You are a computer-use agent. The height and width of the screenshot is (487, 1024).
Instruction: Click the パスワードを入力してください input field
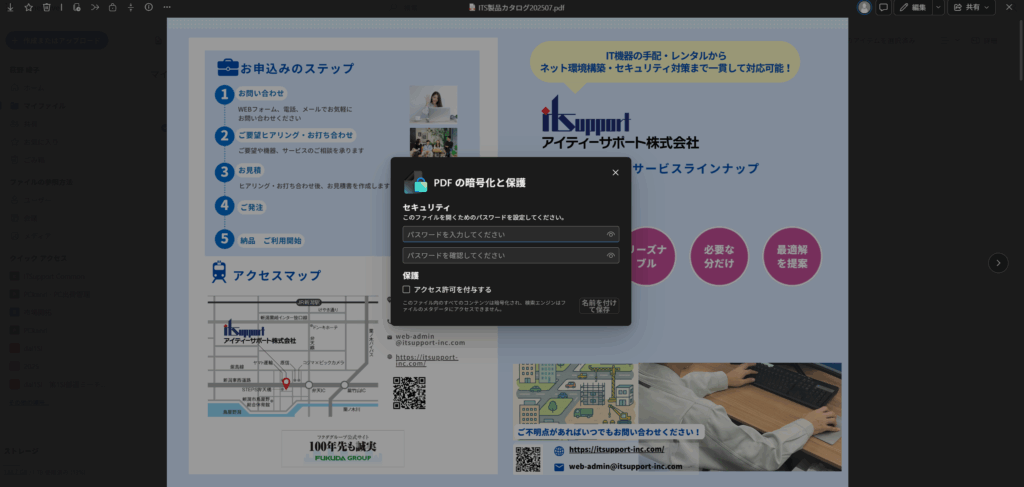pos(502,234)
